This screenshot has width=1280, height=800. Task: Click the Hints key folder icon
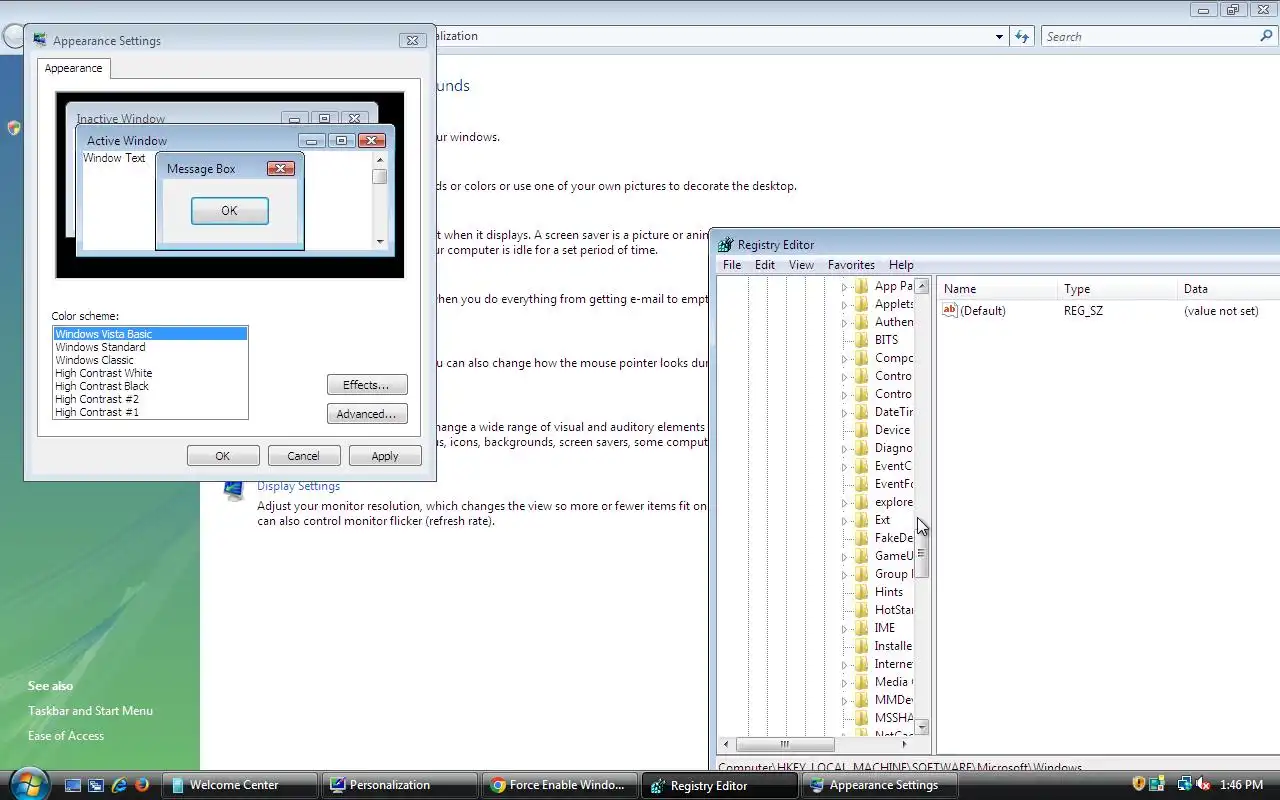[861, 592]
